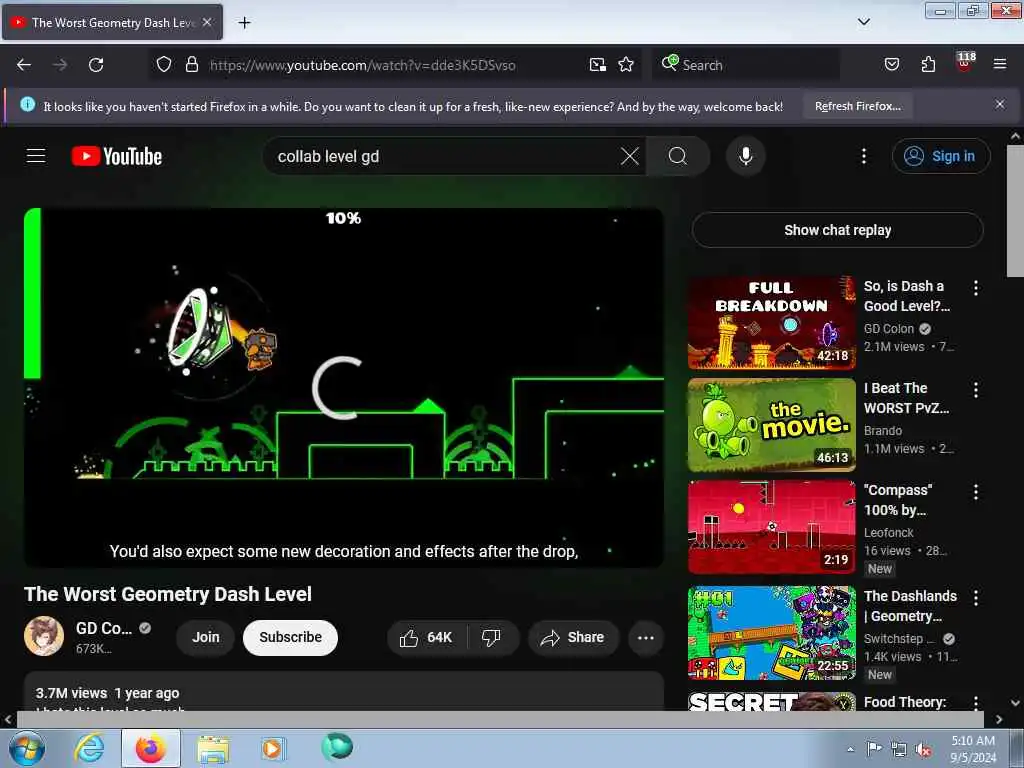The image size is (1024, 768).
Task: Click video title The Worst Geometry Dash Level
Action: point(168,594)
